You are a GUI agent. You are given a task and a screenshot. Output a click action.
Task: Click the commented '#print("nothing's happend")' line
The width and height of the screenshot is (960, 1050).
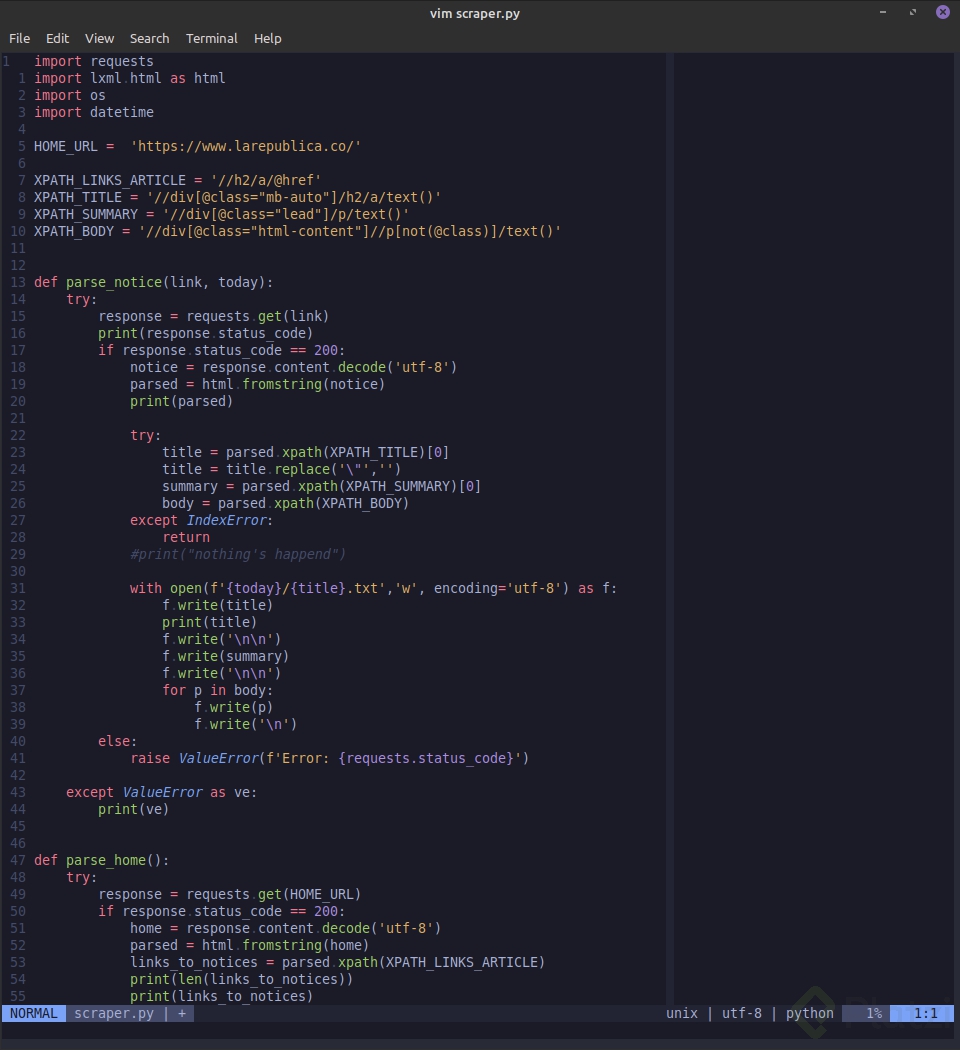coord(238,554)
